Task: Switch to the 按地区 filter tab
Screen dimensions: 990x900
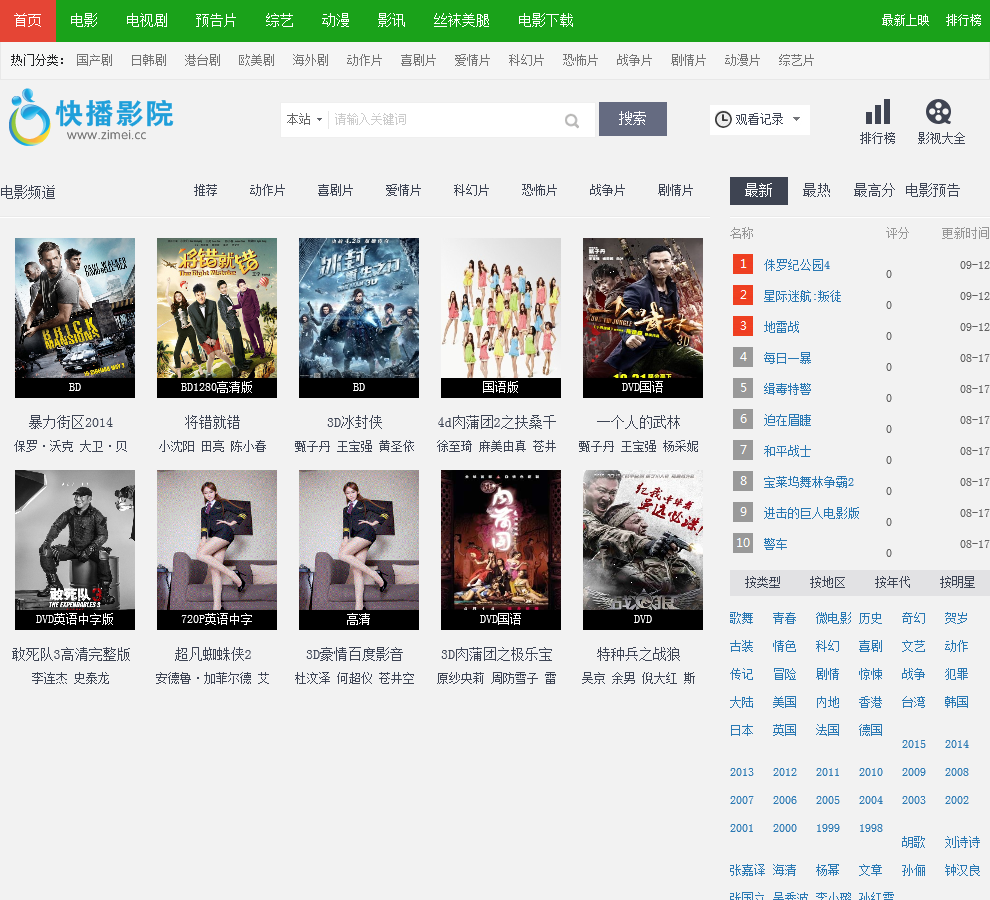Action: (x=828, y=582)
